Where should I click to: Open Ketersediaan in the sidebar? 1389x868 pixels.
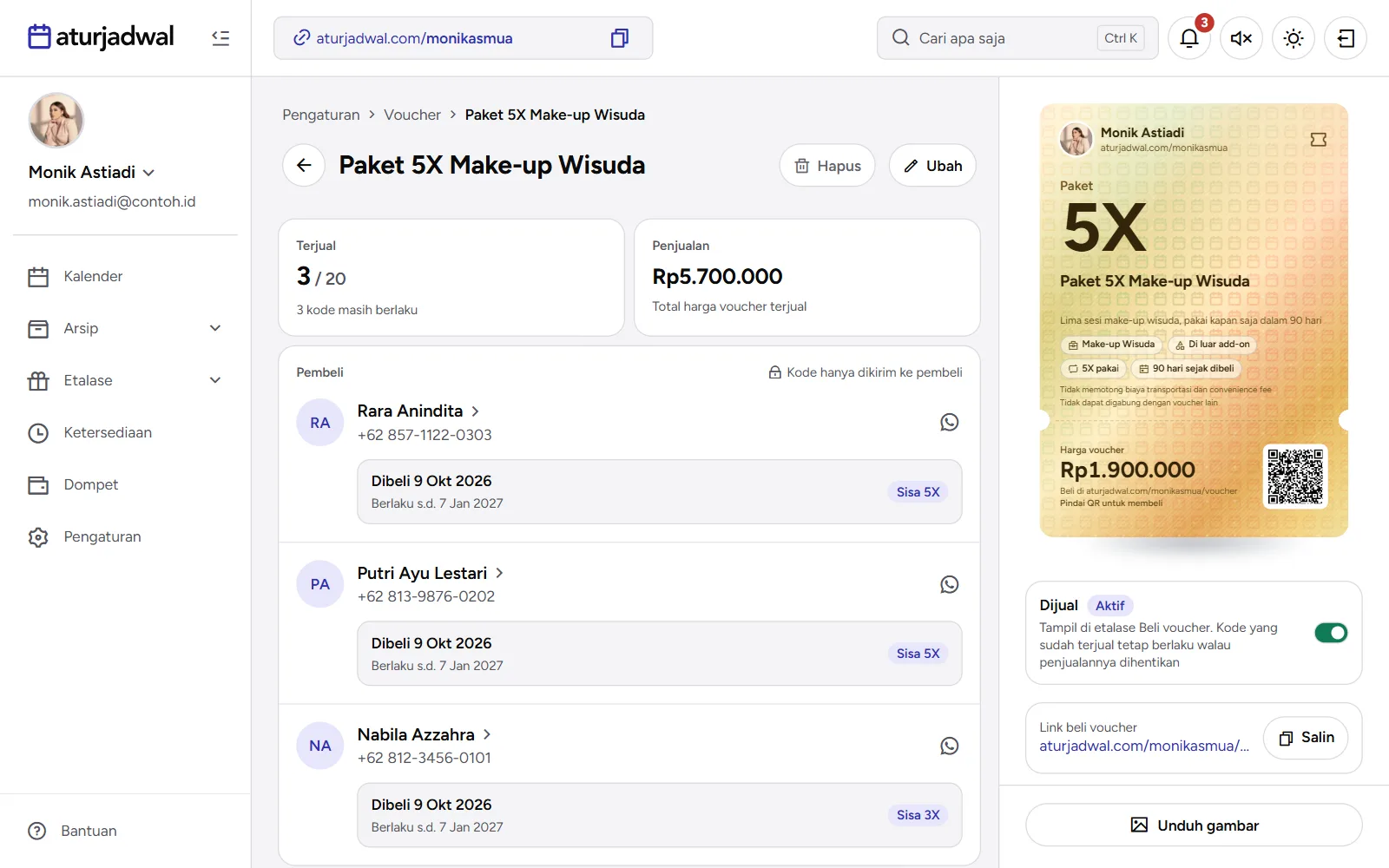pyautogui.click(x=126, y=432)
